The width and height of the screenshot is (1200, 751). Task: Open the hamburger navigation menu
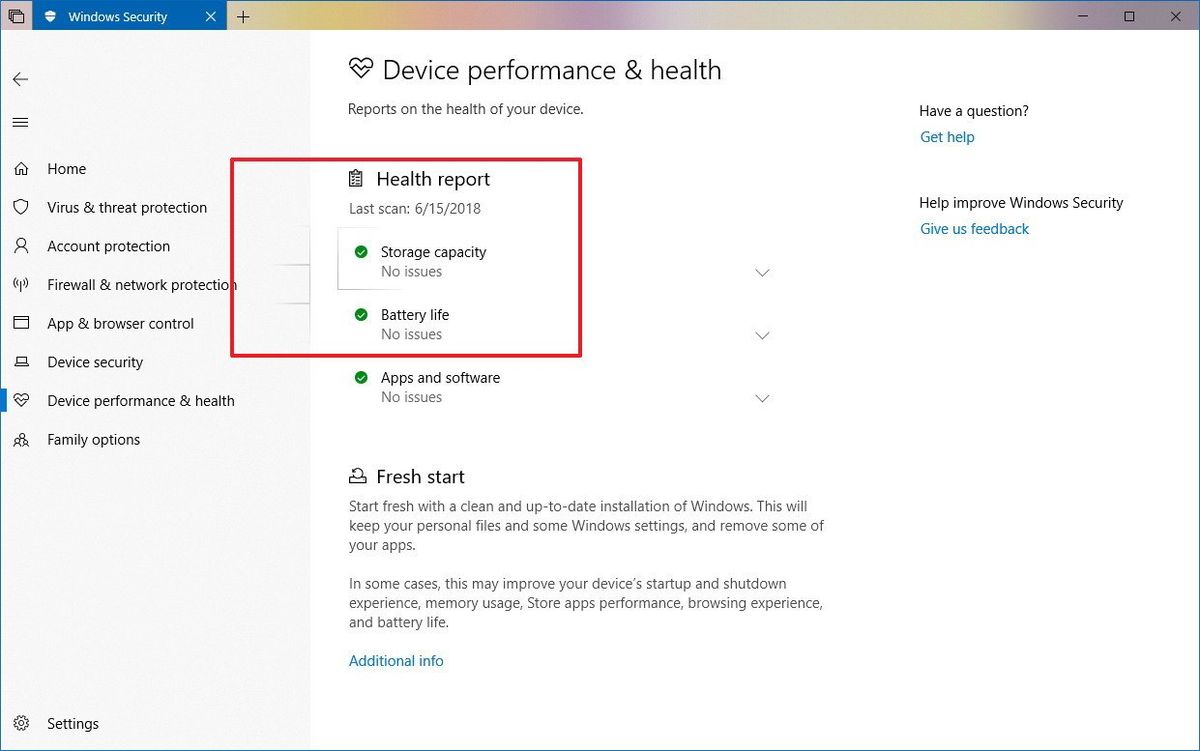(x=20, y=122)
